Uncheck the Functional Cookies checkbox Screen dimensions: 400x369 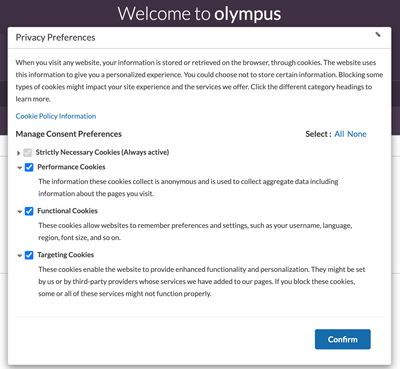29,211
